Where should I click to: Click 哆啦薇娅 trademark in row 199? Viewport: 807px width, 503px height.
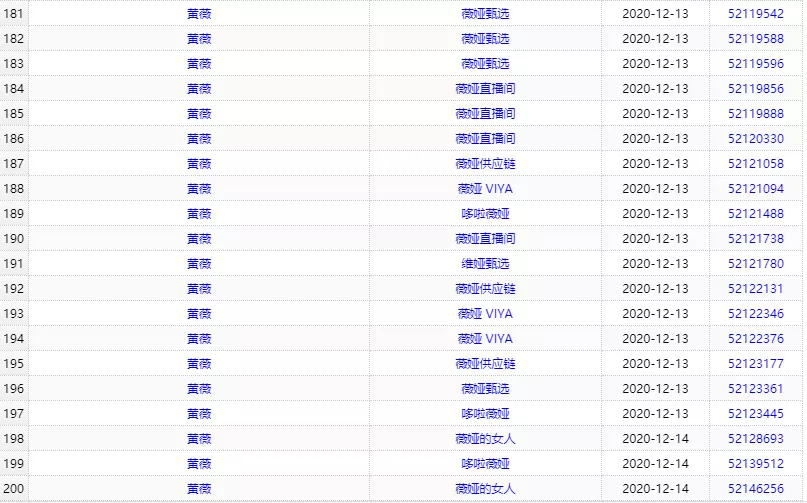pyautogui.click(x=485, y=464)
